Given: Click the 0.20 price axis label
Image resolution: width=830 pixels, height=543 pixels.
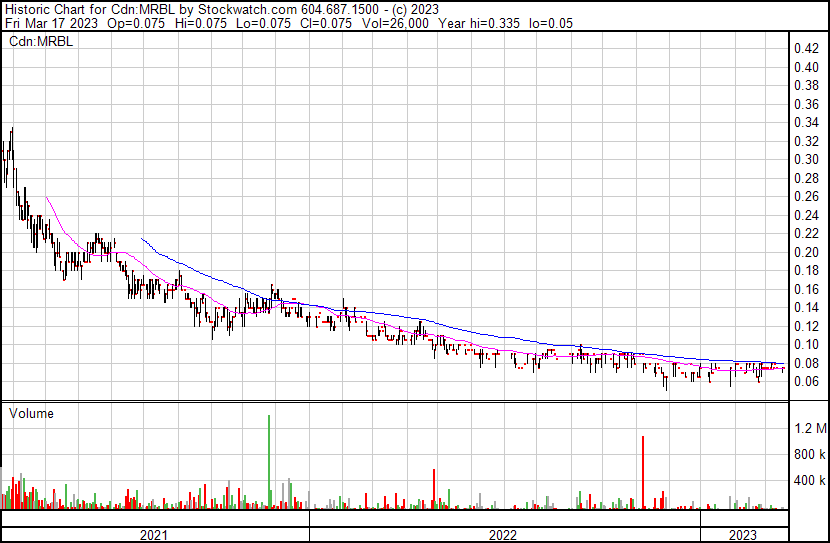Looking at the screenshot, I should 806,252.
